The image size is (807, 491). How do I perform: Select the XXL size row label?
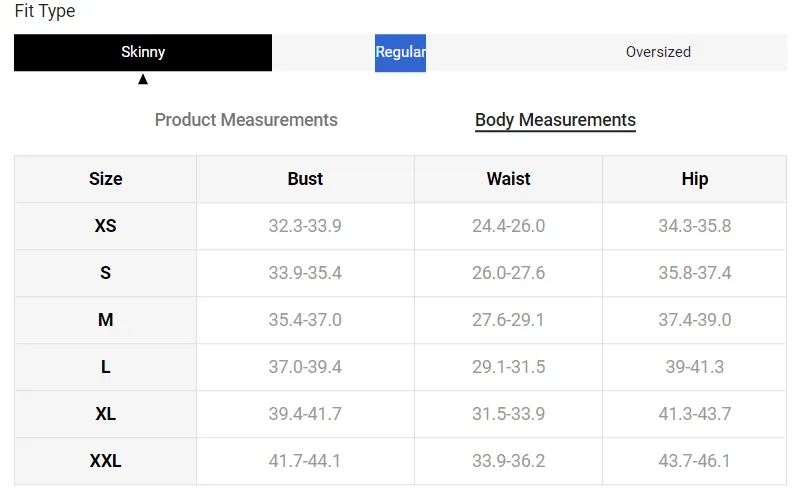(106, 461)
